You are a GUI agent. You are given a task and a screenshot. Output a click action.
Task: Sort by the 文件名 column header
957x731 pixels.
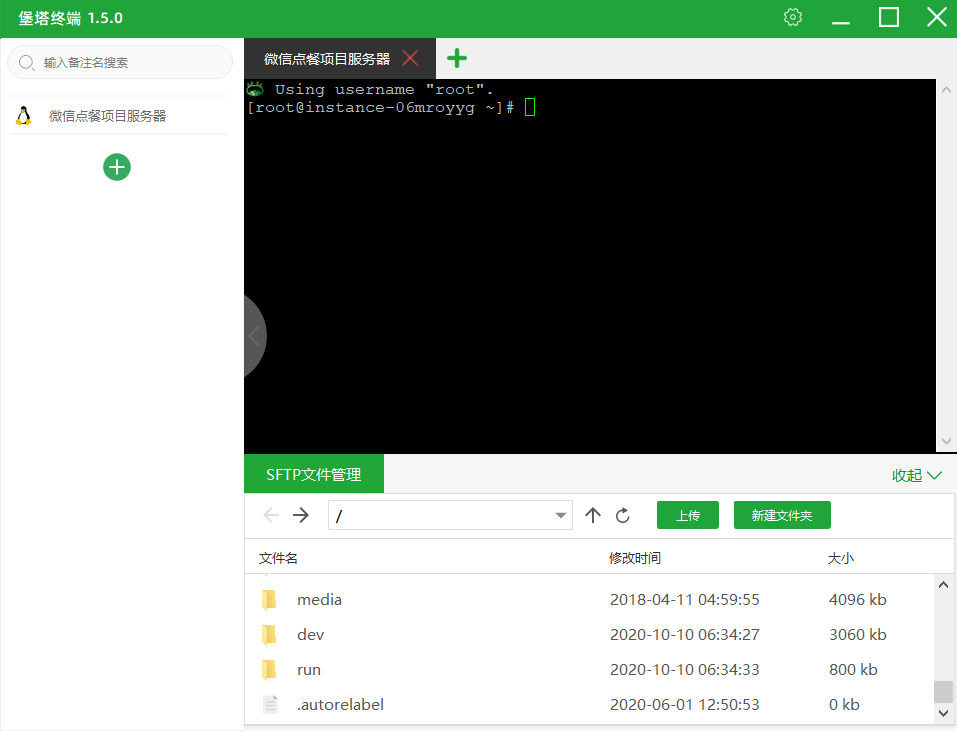click(x=278, y=558)
